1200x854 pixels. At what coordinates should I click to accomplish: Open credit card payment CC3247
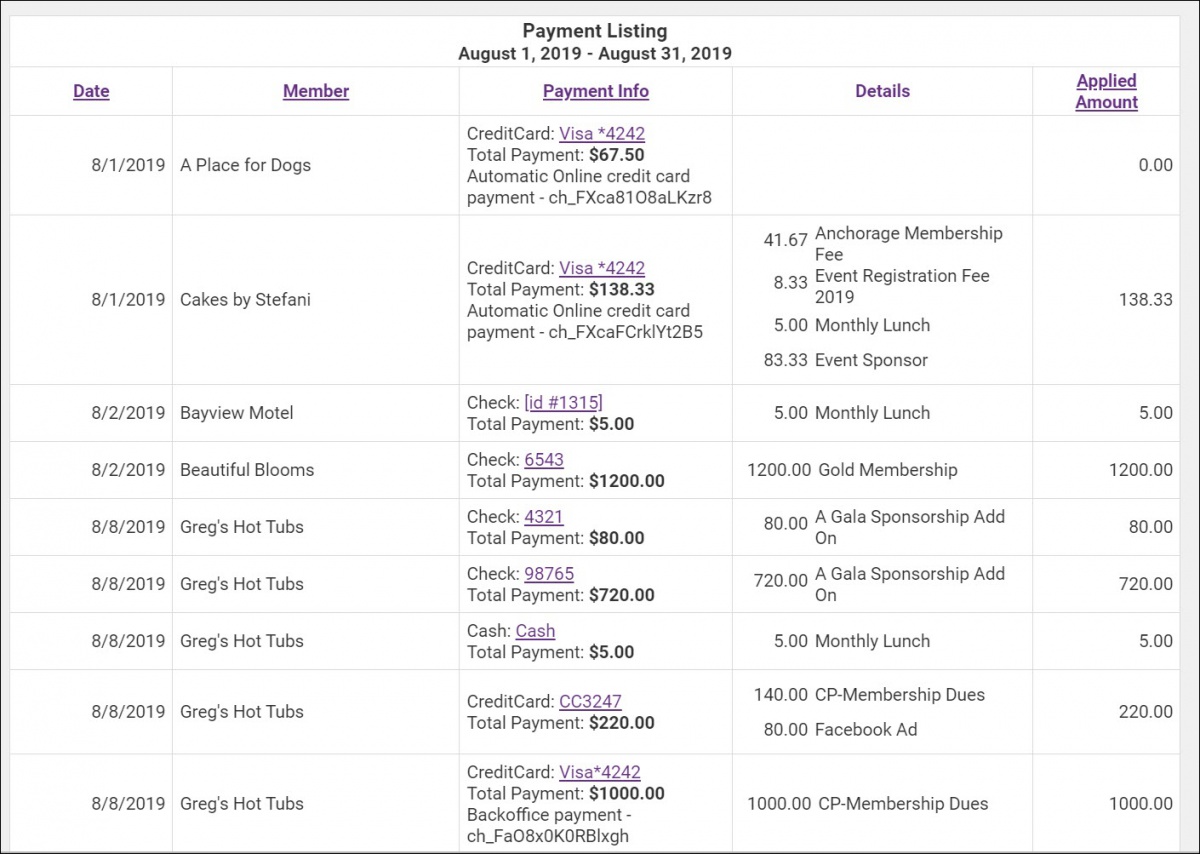590,701
